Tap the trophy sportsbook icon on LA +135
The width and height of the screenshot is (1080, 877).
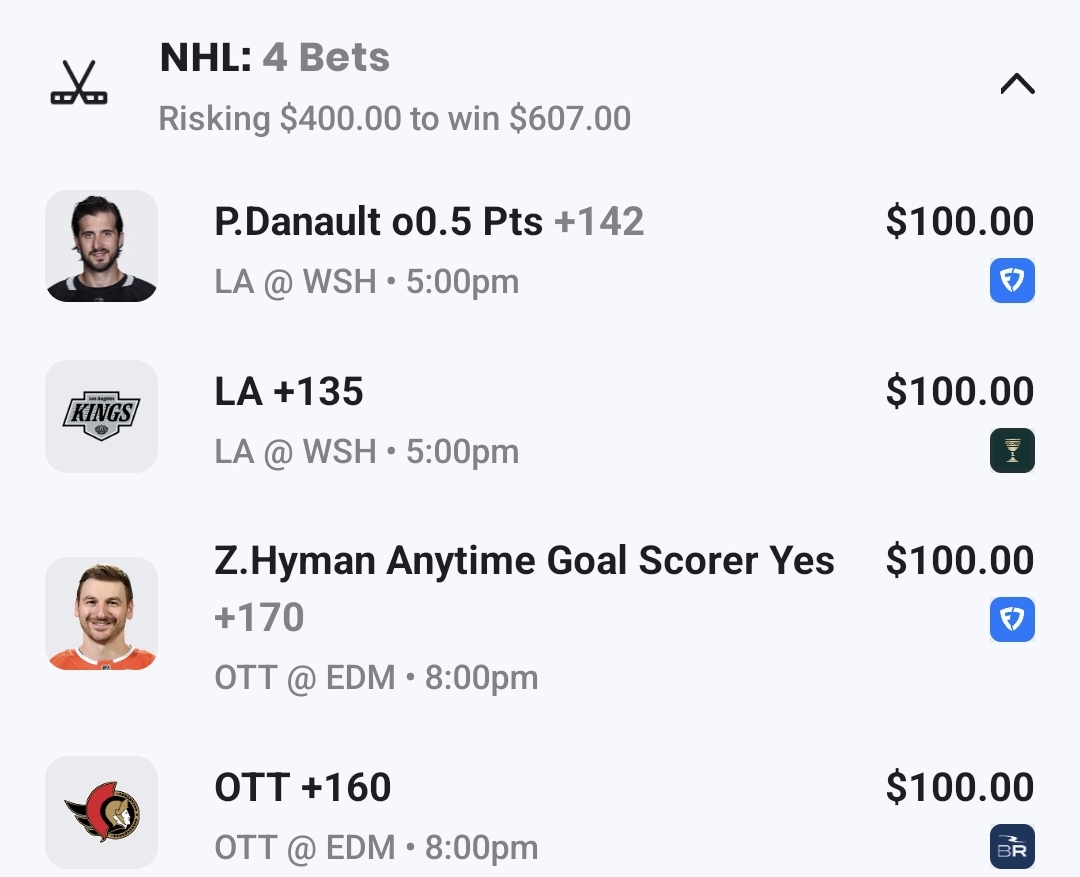[x=1012, y=450]
